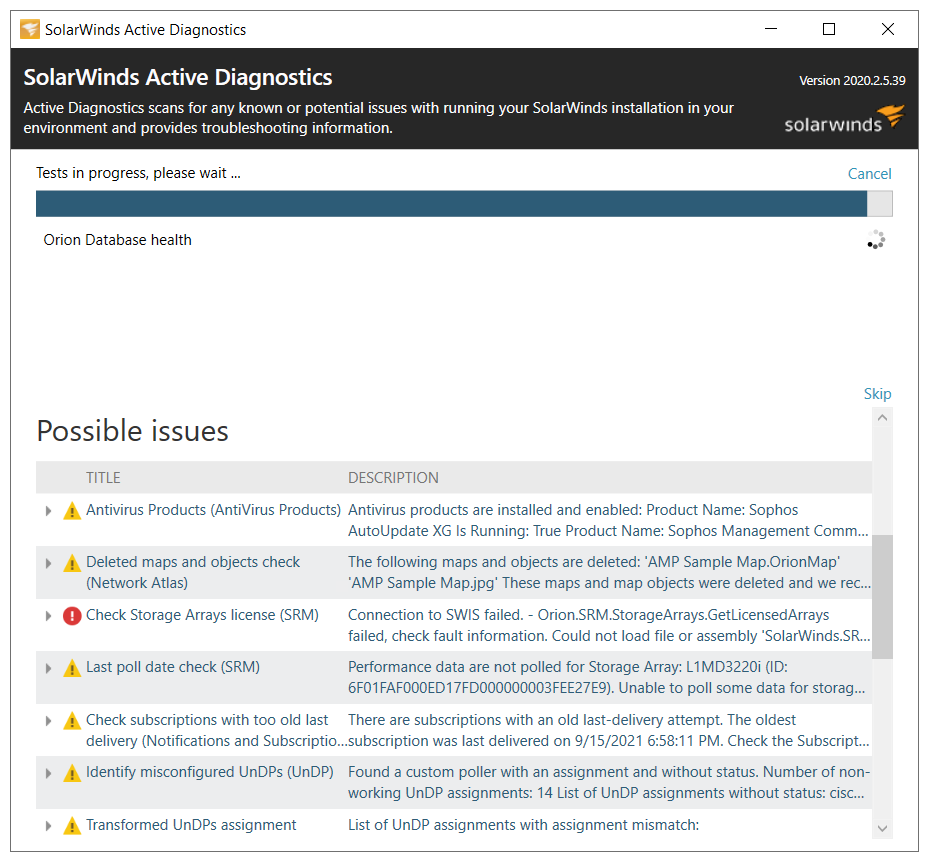Click the TITLE column header

pyautogui.click(x=103, y=478)
